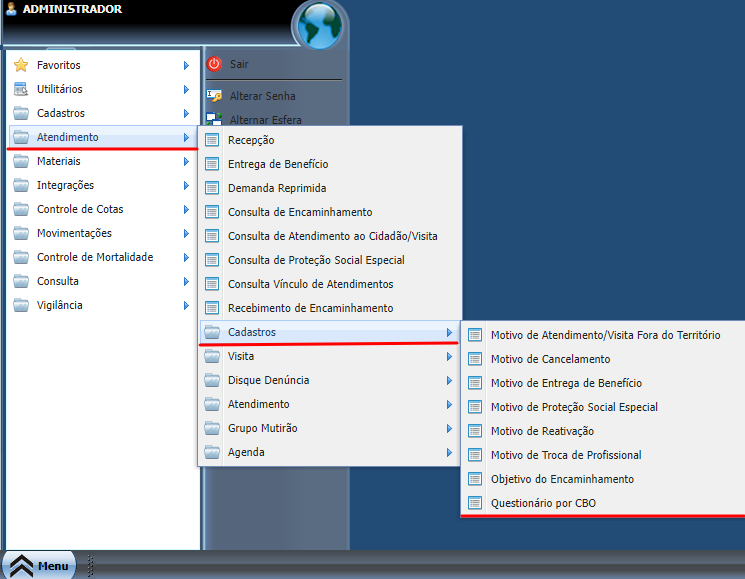Image resolution: width=745 pixels, height=579 pixels.
Task: Expand the Visita submenu arrow
Action: coord(449,356)
